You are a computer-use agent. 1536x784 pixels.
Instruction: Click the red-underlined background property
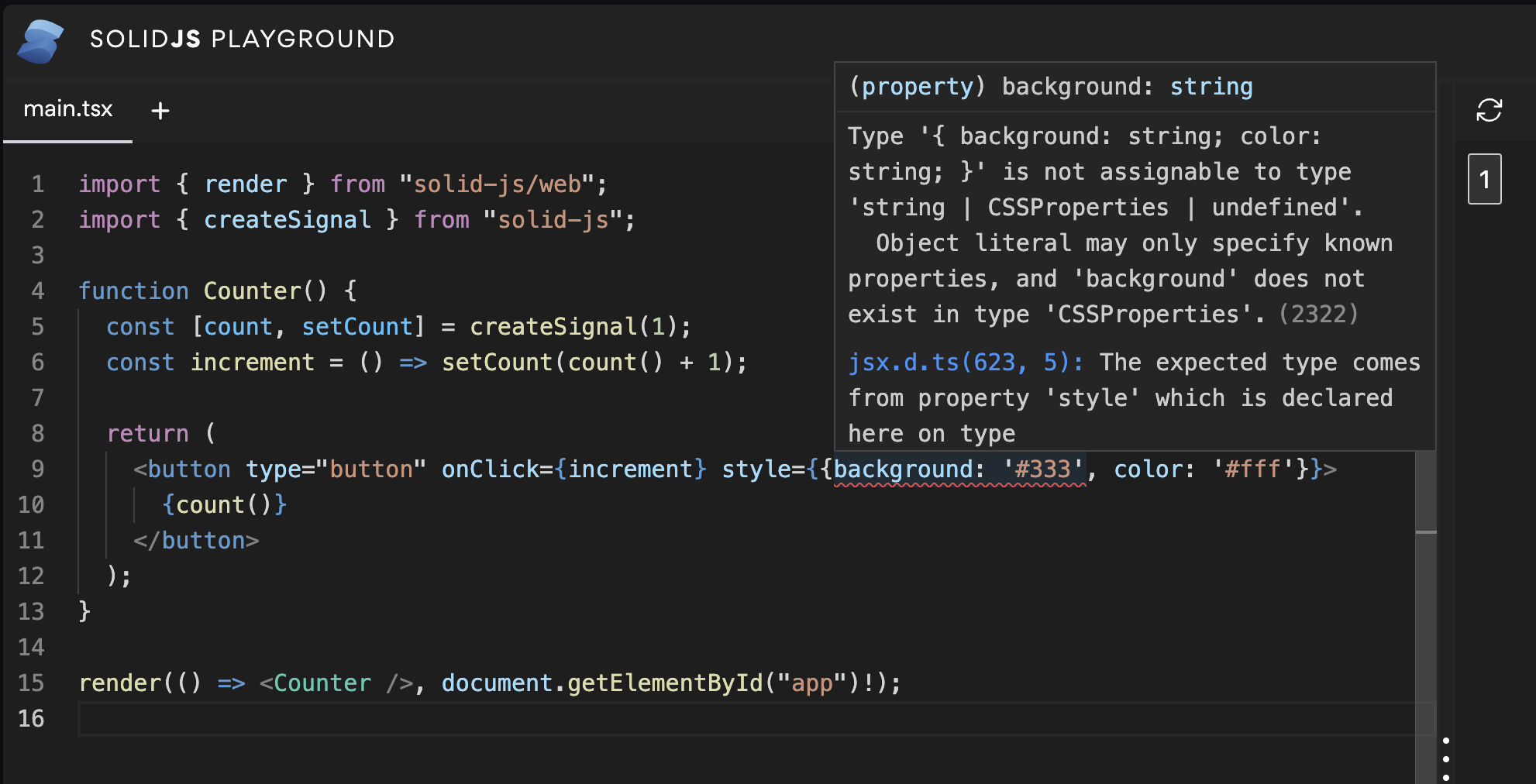[903, 469]
